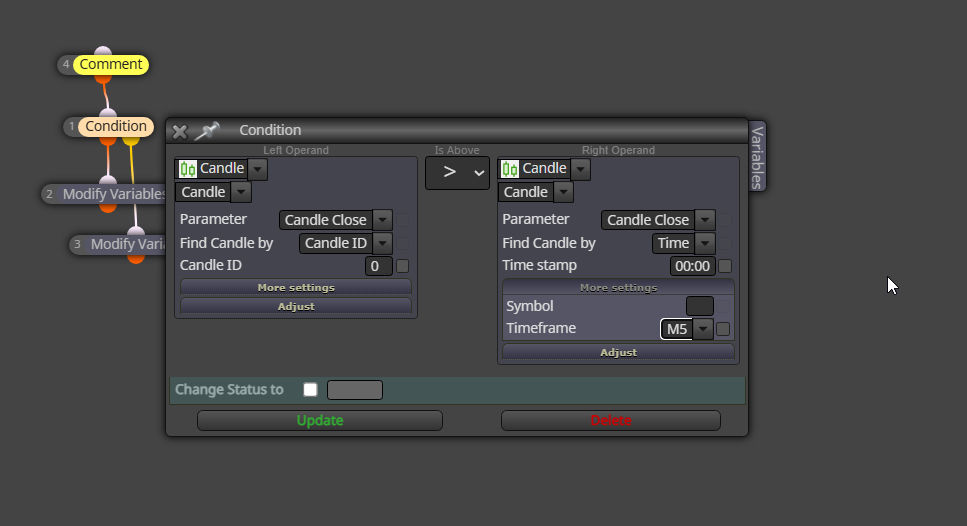
Task: Click the orange connector below node 3
Action: [136, 259]
